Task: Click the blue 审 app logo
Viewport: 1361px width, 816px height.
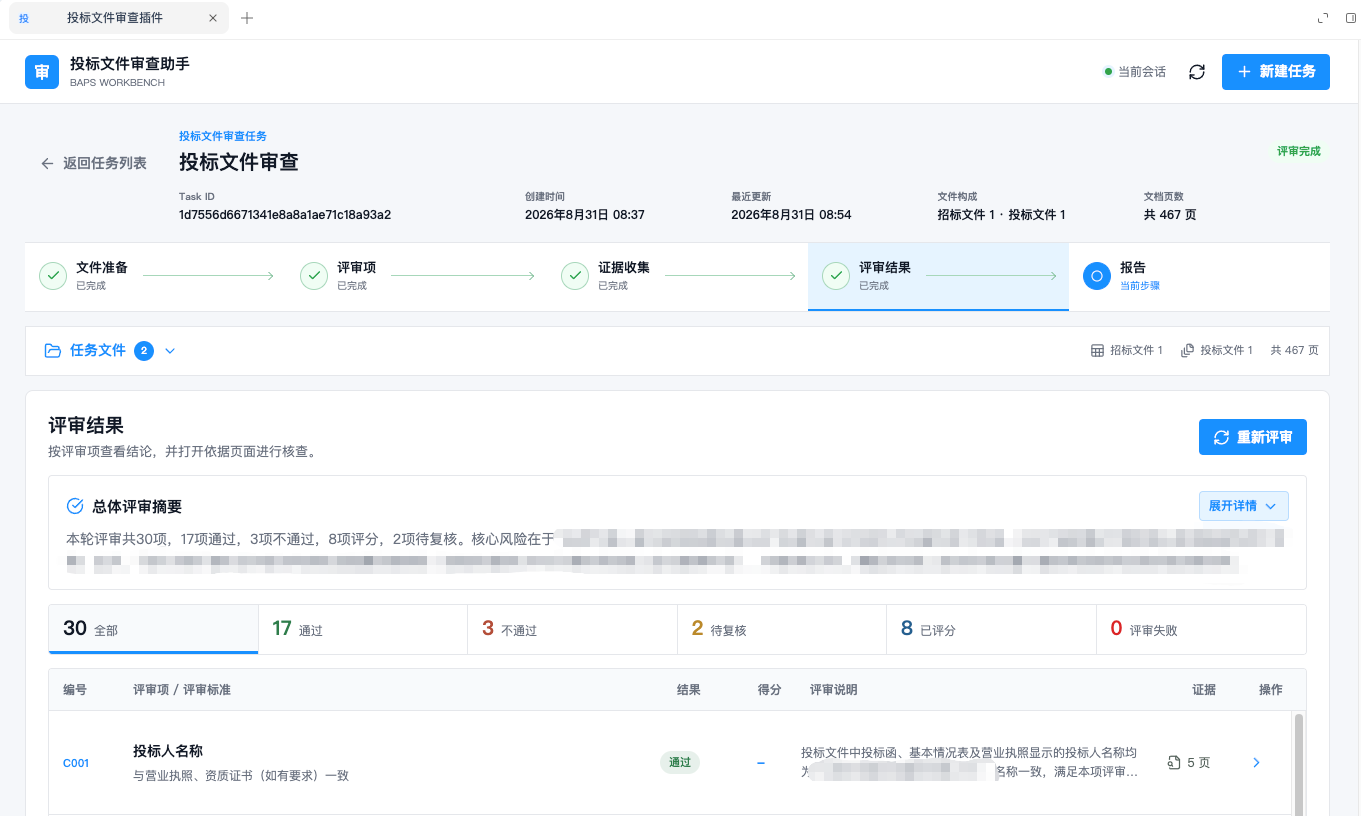Action: (x=42, y=72)
